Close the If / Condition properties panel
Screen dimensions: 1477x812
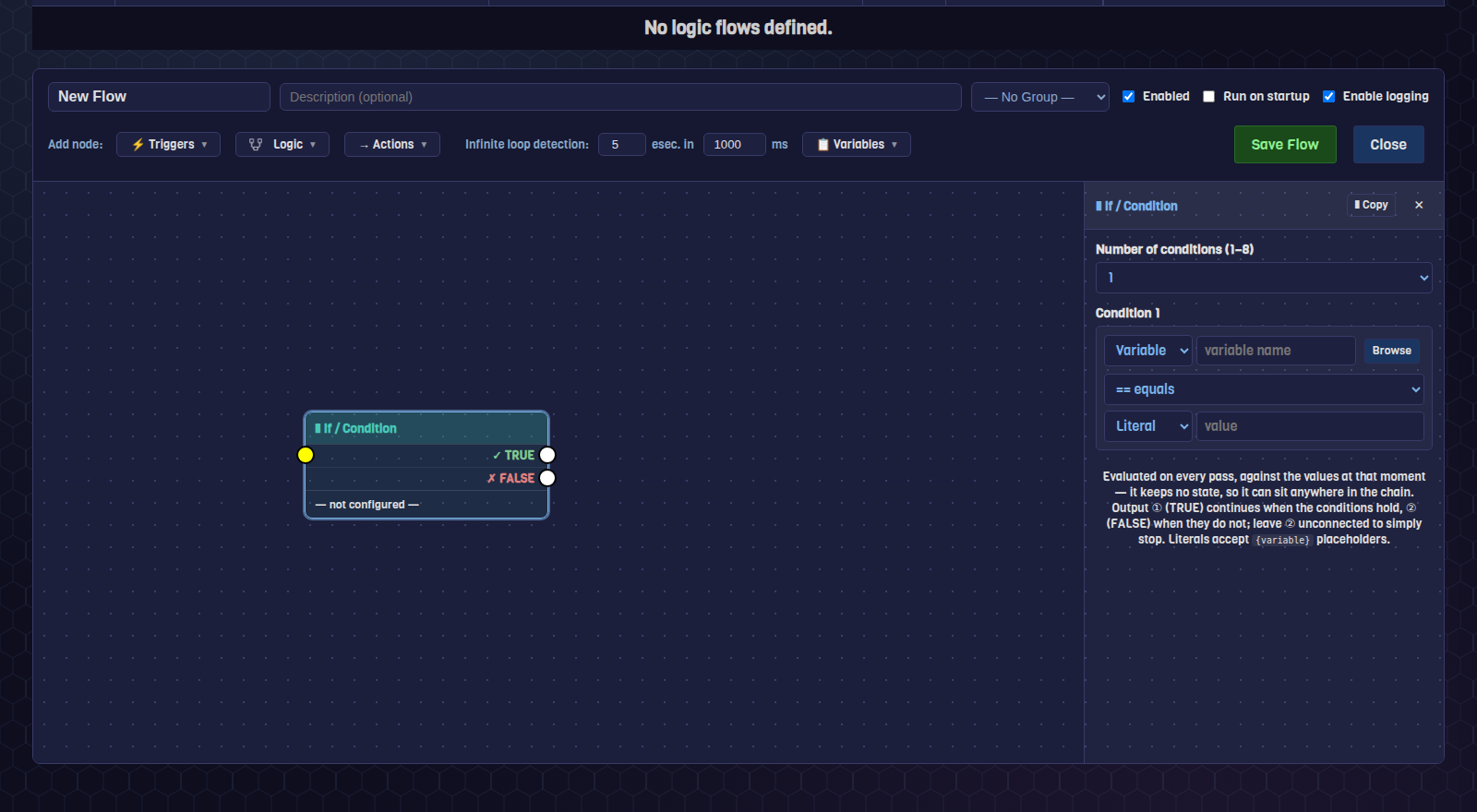(1419, 205)
